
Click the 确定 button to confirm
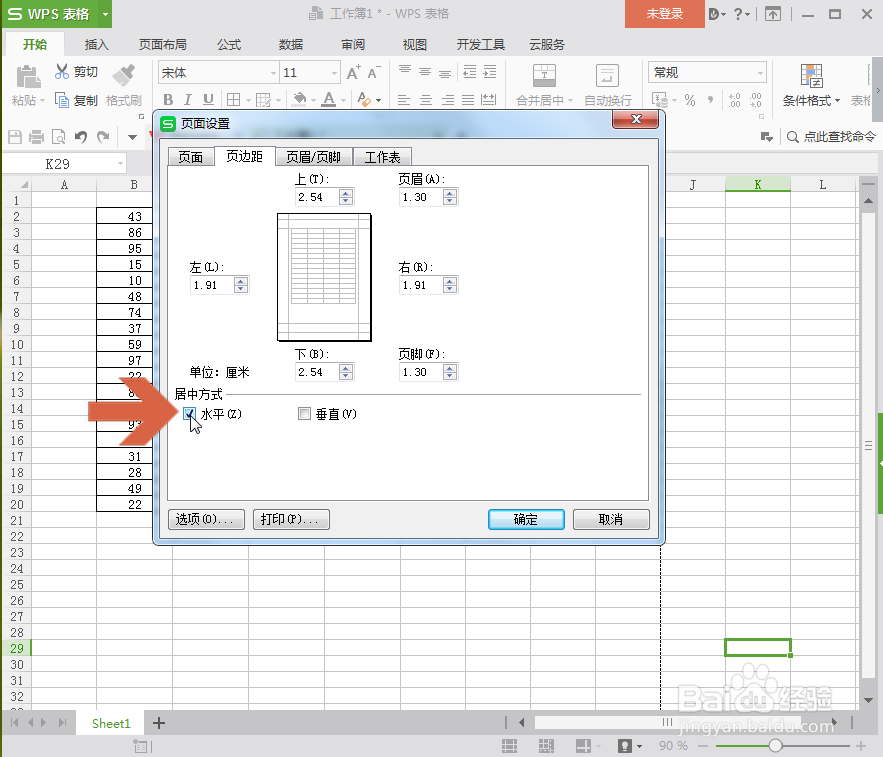click(525, 519)
